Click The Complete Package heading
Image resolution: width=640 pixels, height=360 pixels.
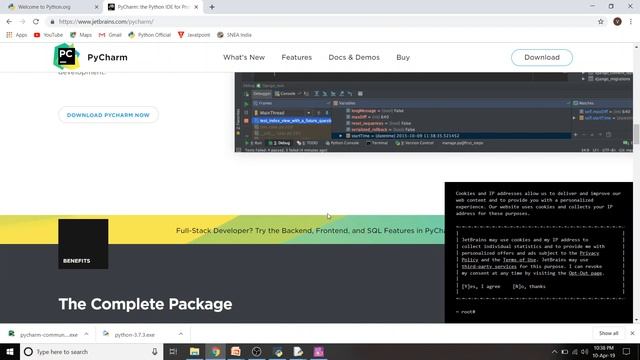[145, 304]
